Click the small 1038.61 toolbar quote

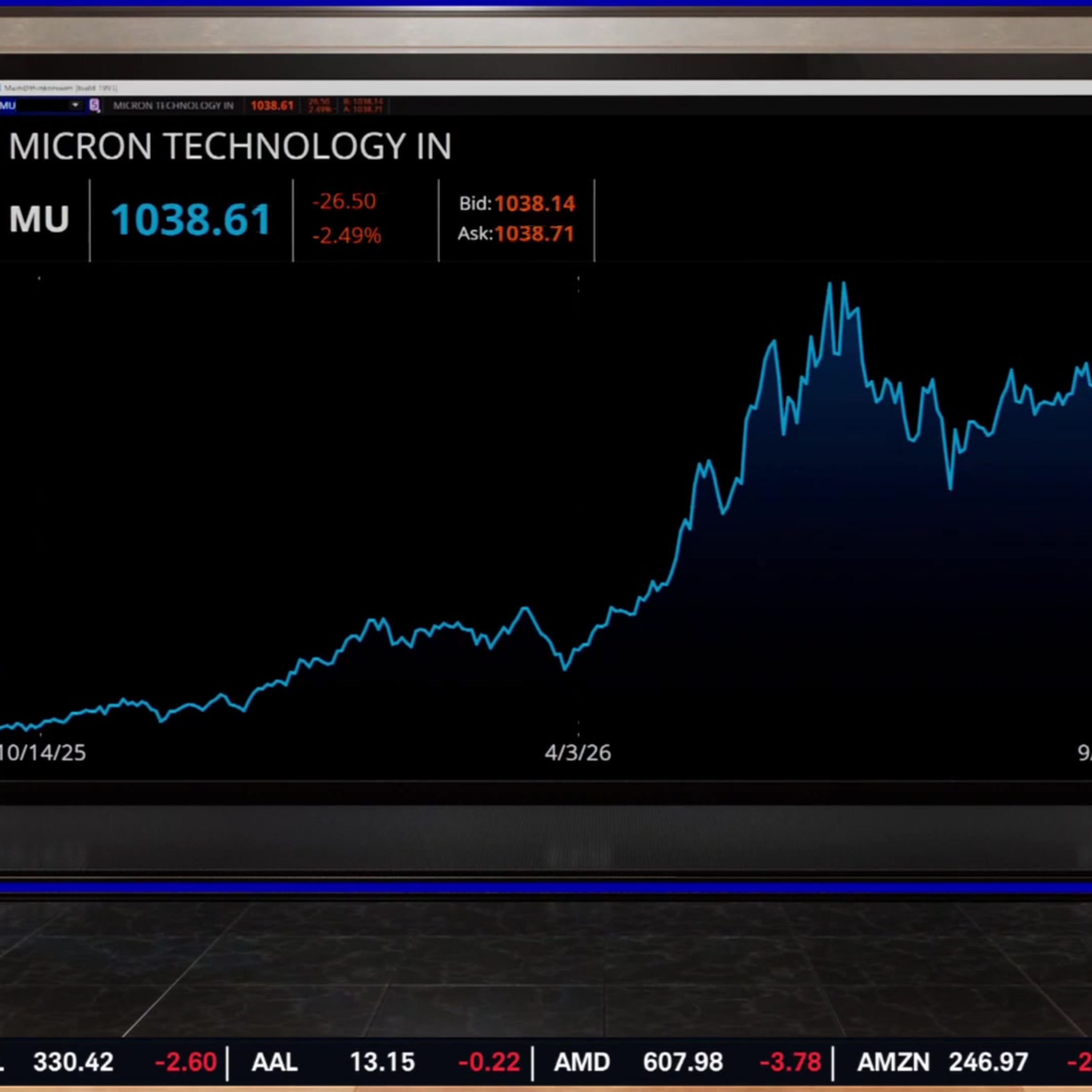[272, 106]
